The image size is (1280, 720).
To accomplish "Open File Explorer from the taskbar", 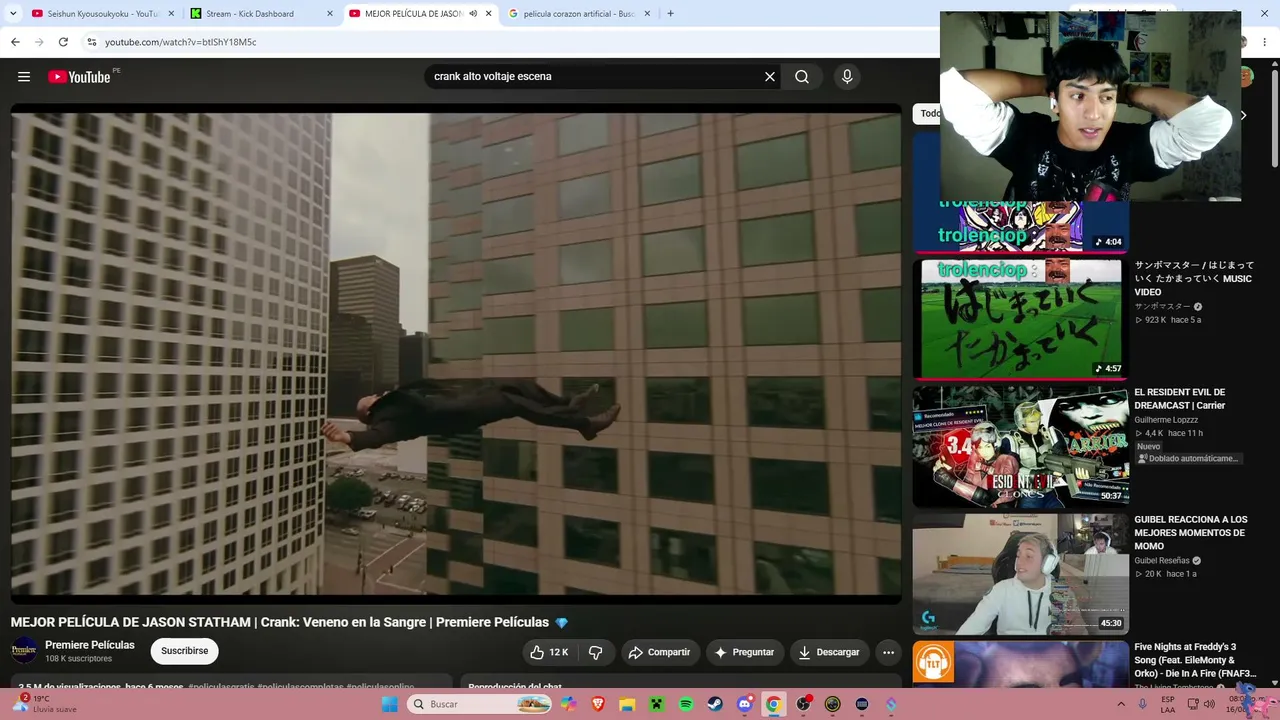I will coord(627,704).
